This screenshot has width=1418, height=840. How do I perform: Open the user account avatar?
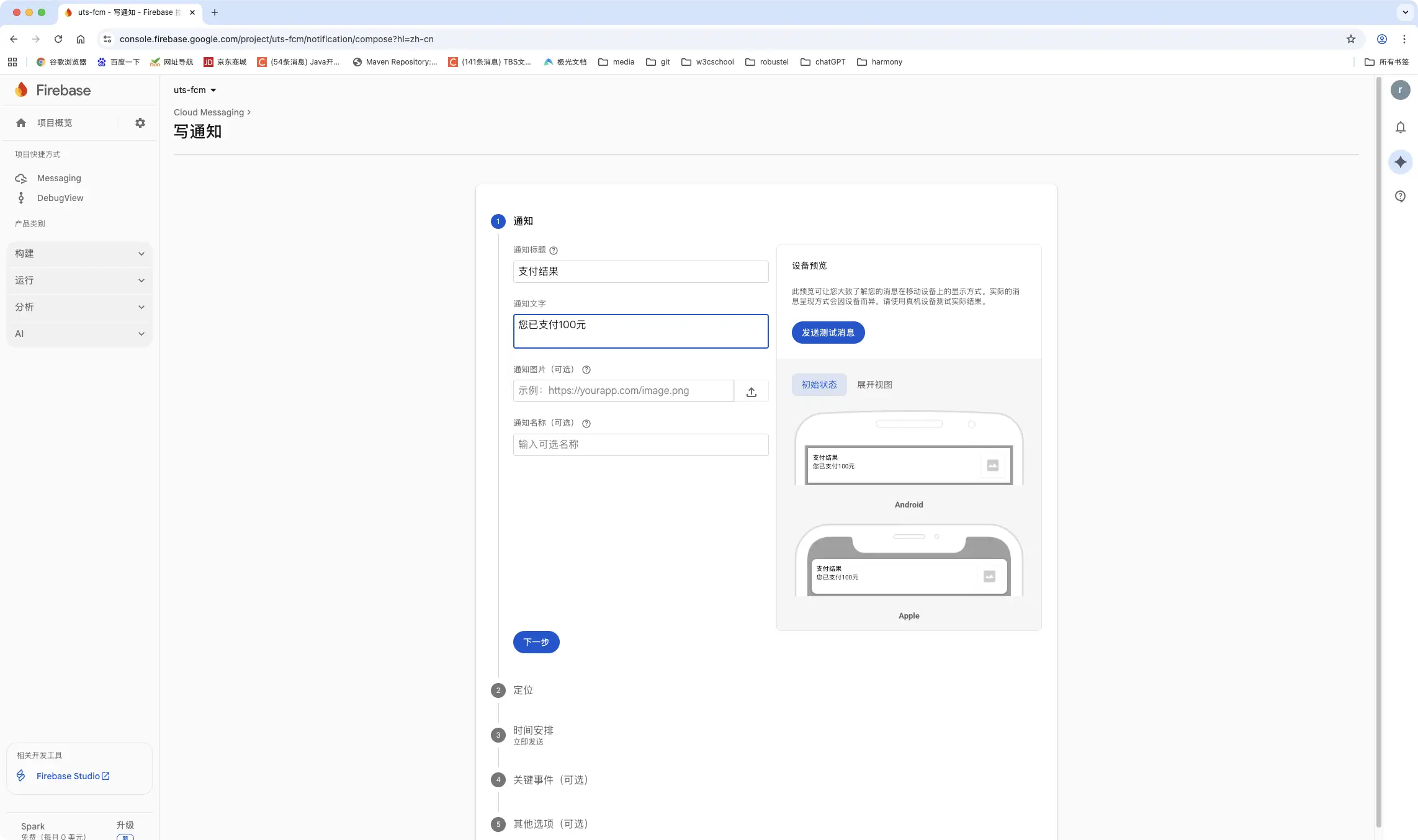coord(1400,90)
